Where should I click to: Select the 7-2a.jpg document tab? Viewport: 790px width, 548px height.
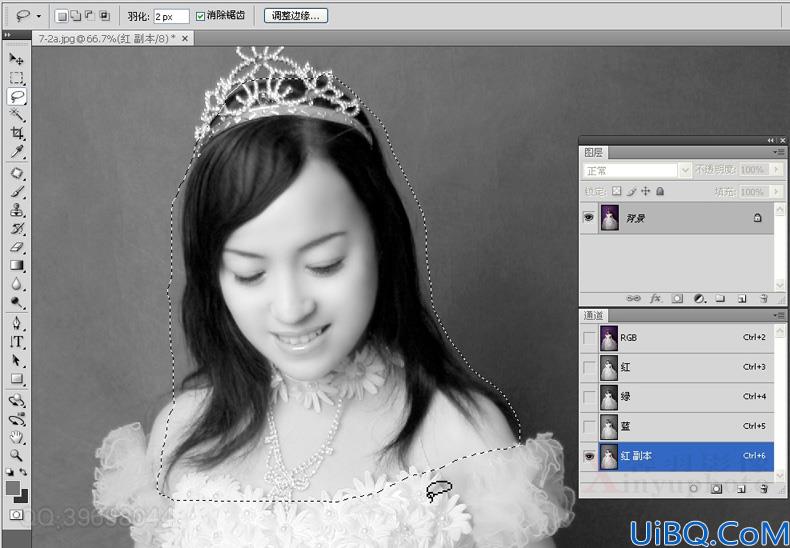106,38
